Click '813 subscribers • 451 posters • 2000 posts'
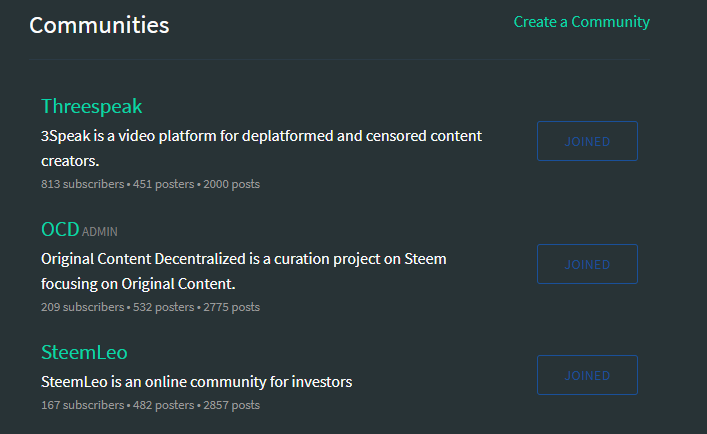The image size is (707, 434). [151, 184]
